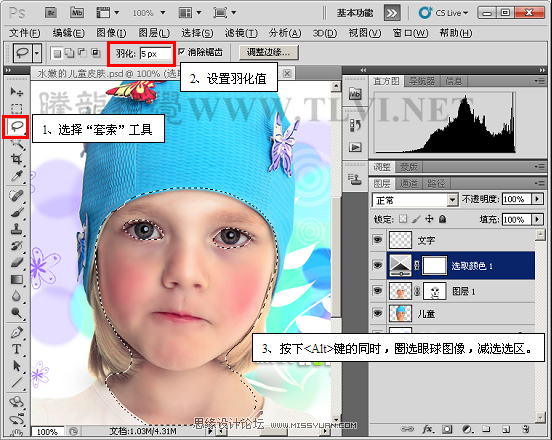Screen dimensions: 552x440
Task: Hide the 文字 layer
Action: [x=378, y=240]
